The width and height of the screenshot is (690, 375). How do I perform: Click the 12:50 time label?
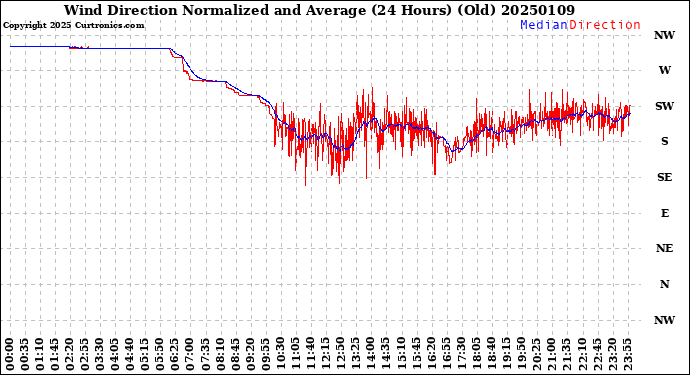click(x=341, y=355)
